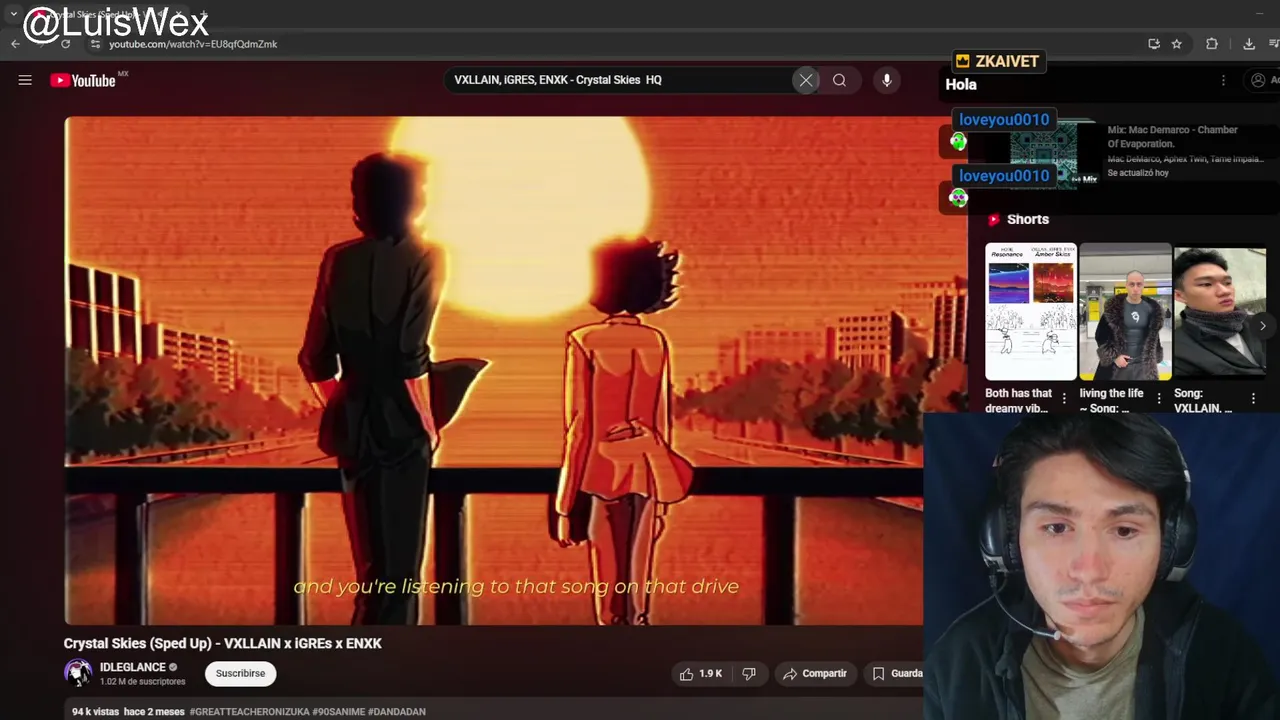Like the video with thumbs up 1.9 K
This screenshot has width=1280, height=720.
coord(701,674)
